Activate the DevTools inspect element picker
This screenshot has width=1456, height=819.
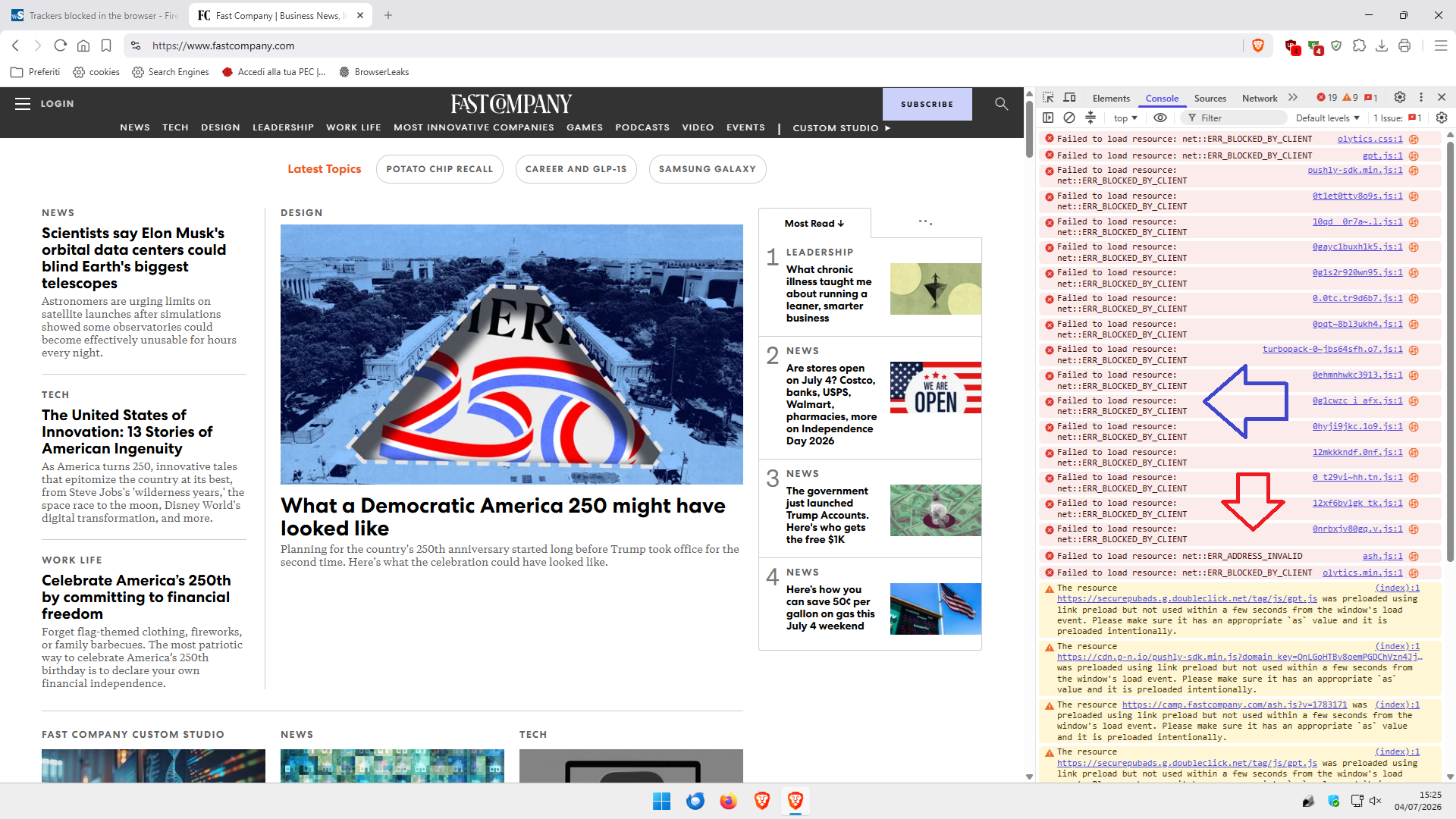pos(1049,98)
